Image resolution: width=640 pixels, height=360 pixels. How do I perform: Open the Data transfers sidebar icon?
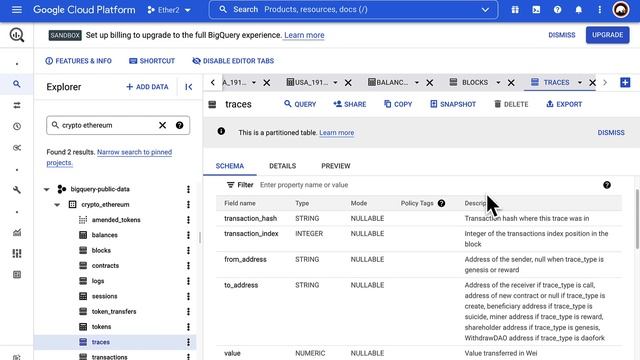17,105
